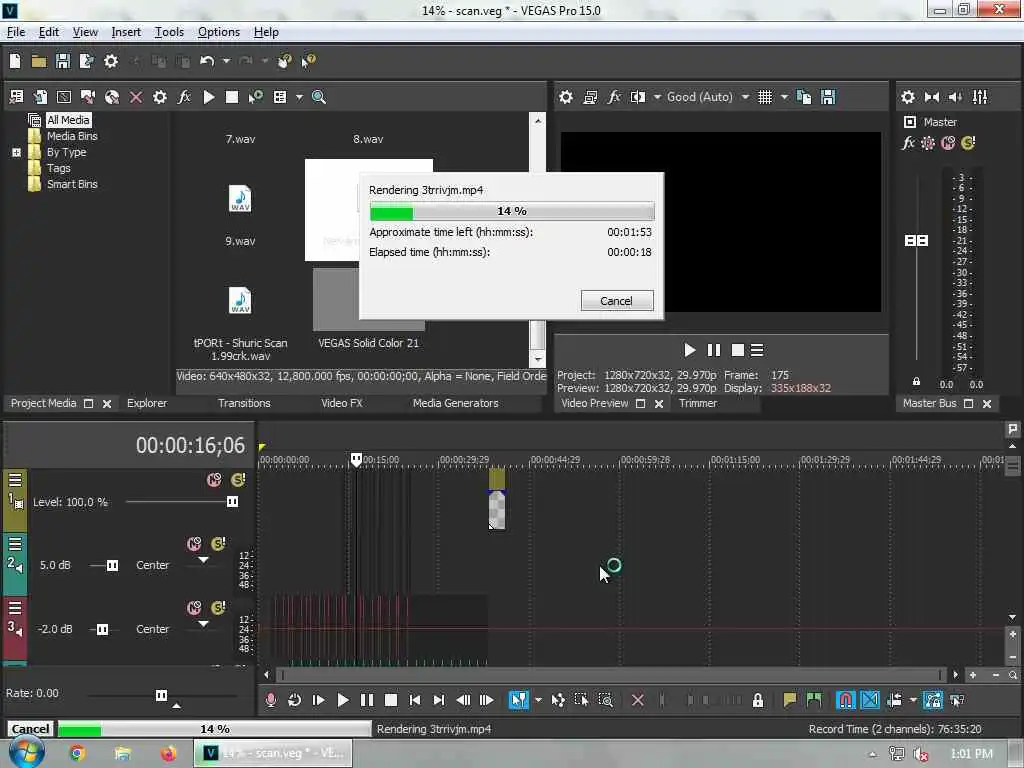Toggle Master bus mute icon

[x=948, y=143]
